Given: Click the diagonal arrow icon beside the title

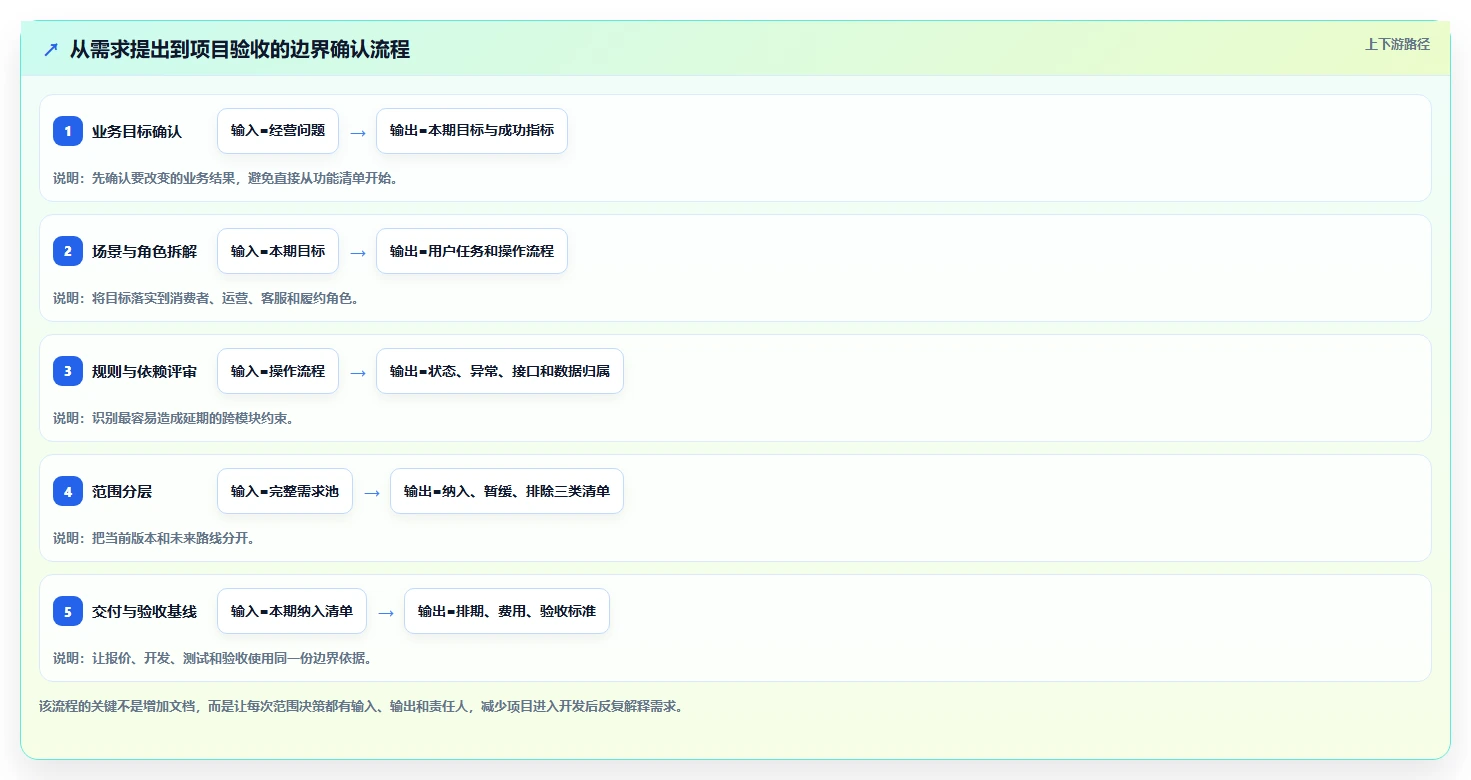Looking at the screenshot, I should (51, 49).
